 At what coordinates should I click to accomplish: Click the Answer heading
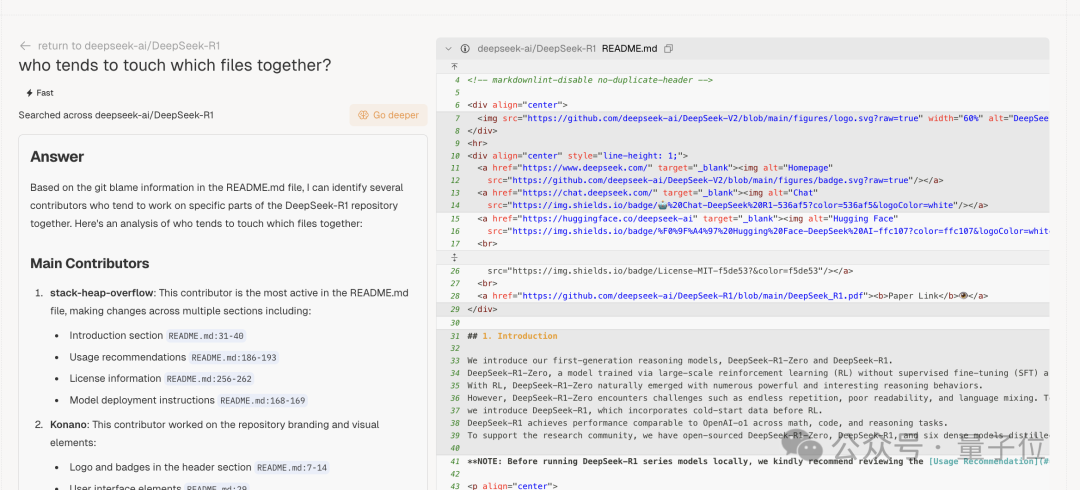click(x=57, y=157)
